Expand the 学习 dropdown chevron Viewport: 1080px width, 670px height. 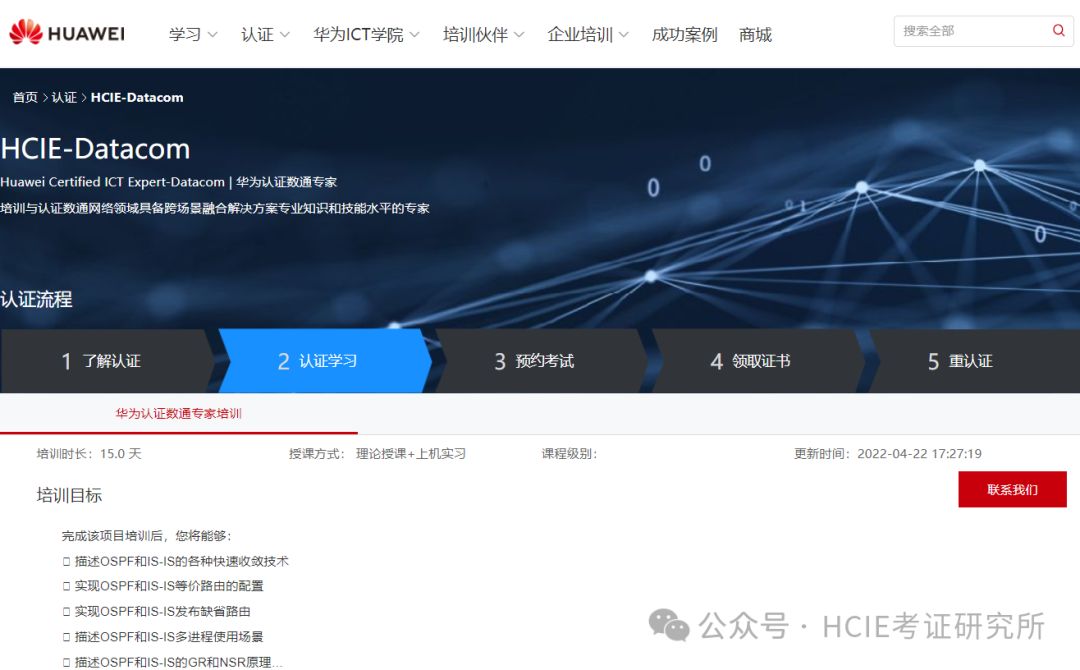click(x=212, y=34)
